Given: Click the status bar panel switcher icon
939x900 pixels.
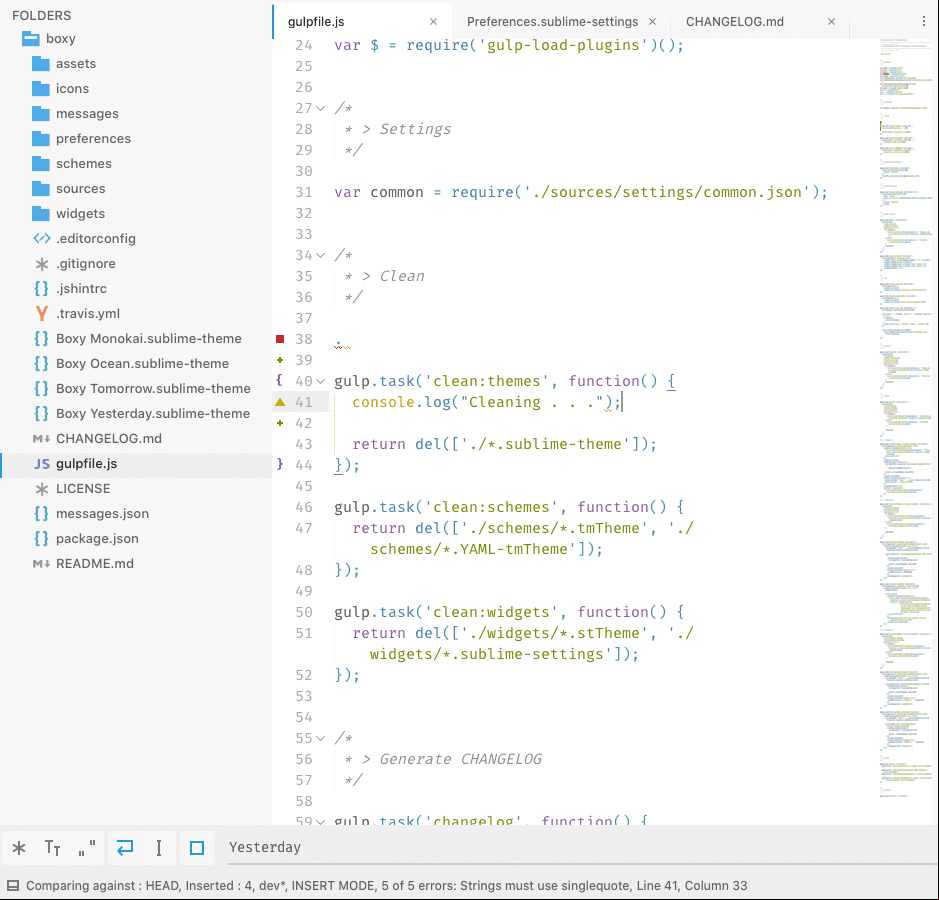Looking at the screenshot, I should (13, 886).
